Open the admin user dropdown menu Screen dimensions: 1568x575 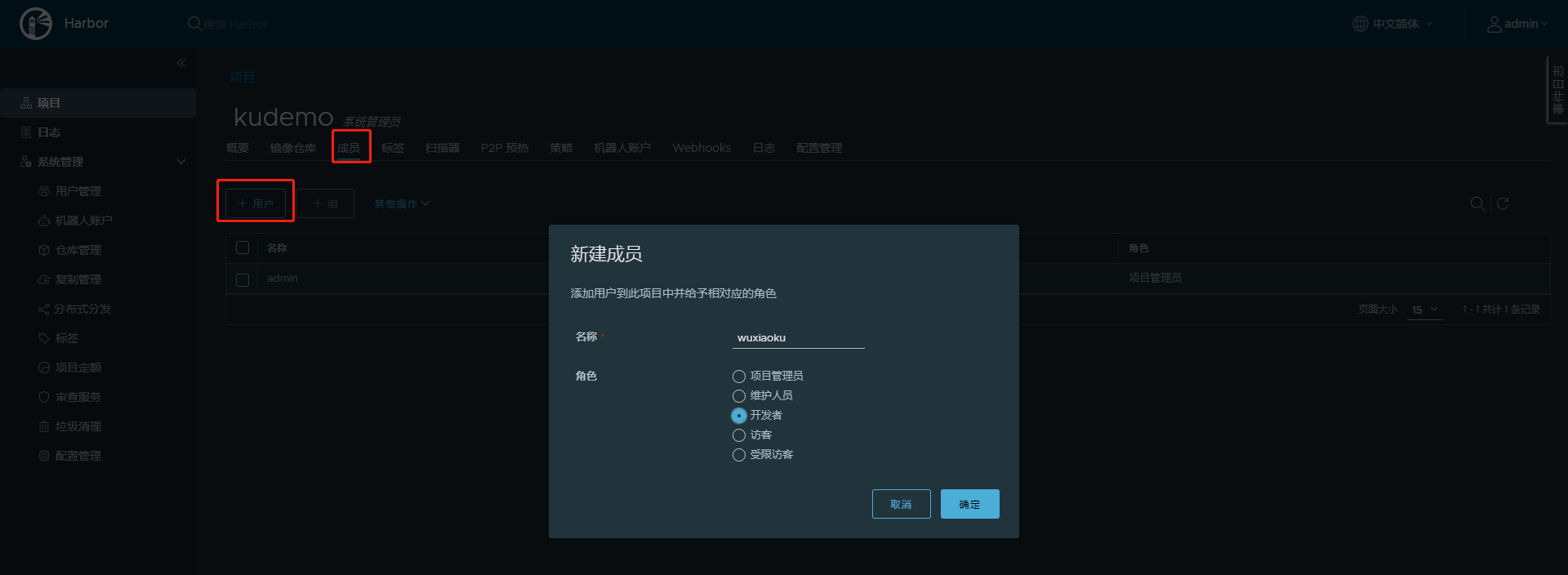coord(1517,24)
